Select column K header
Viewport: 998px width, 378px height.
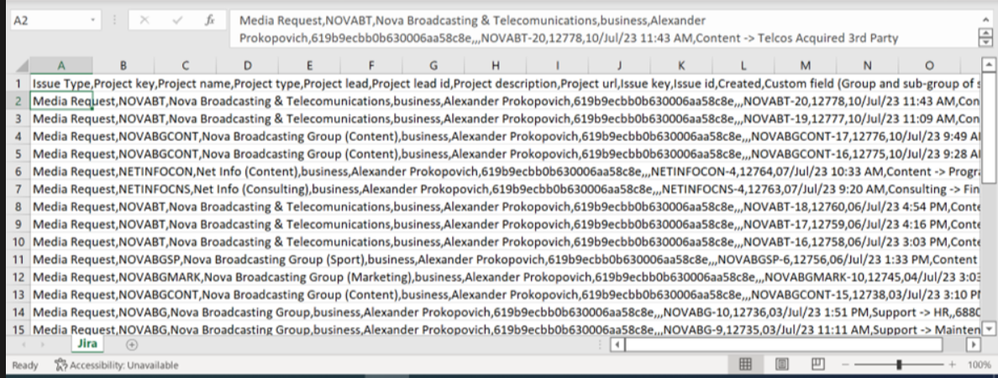coord(681,66)
